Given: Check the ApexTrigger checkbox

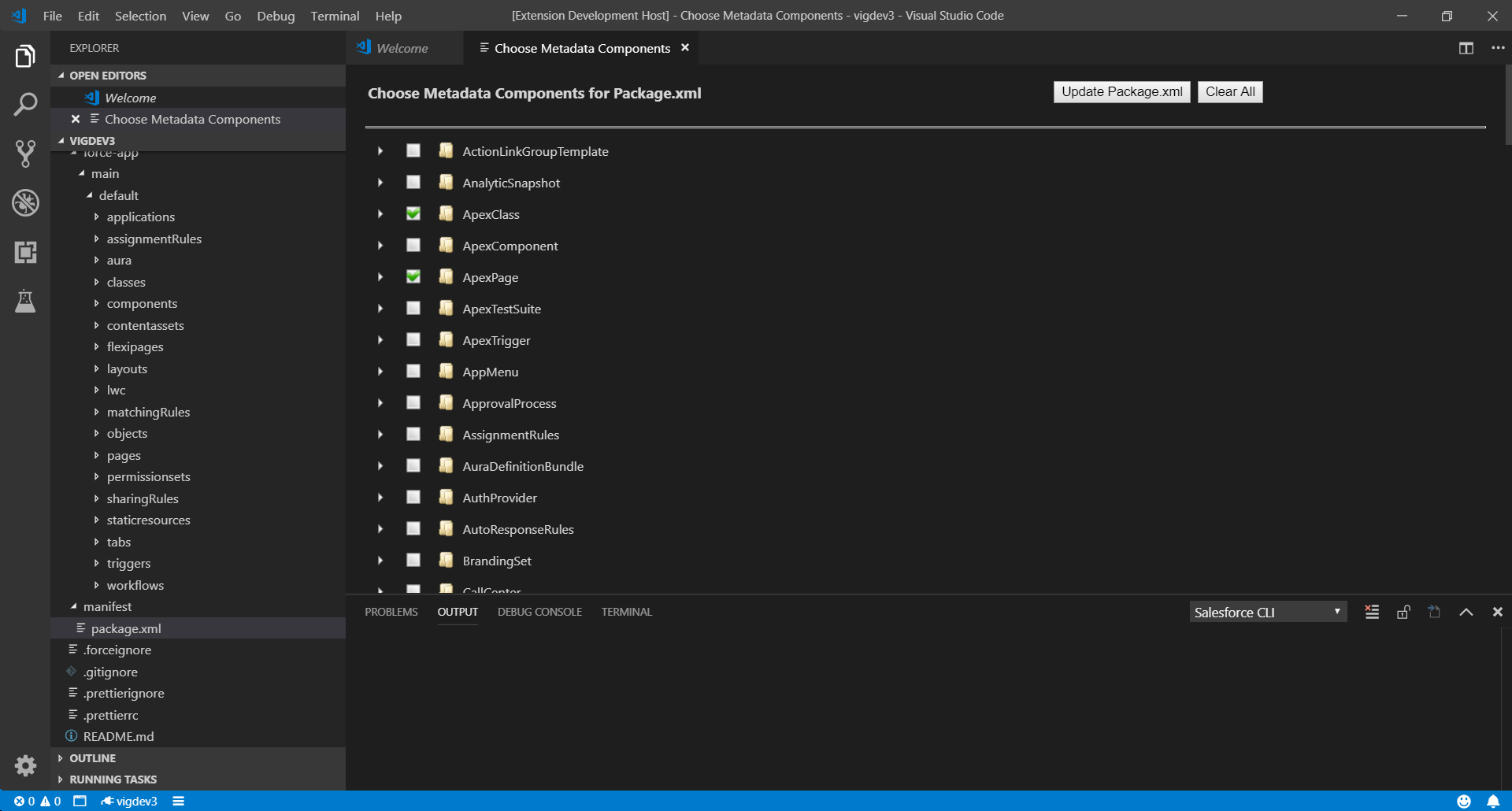Looking at the screenshot, I should click(413, 340).
